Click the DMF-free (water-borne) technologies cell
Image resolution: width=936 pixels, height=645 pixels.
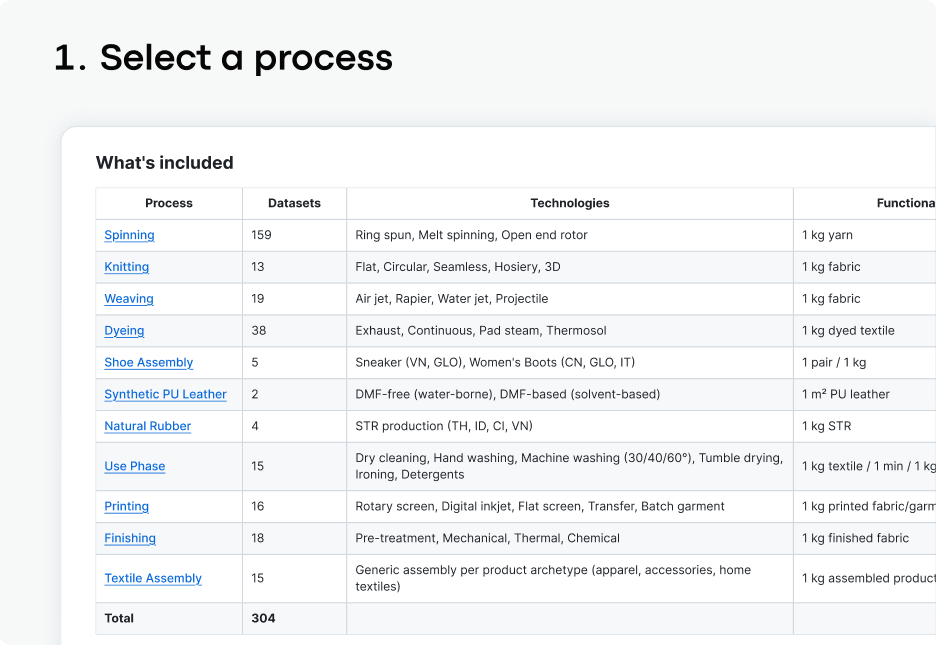(x=570, y=394)
